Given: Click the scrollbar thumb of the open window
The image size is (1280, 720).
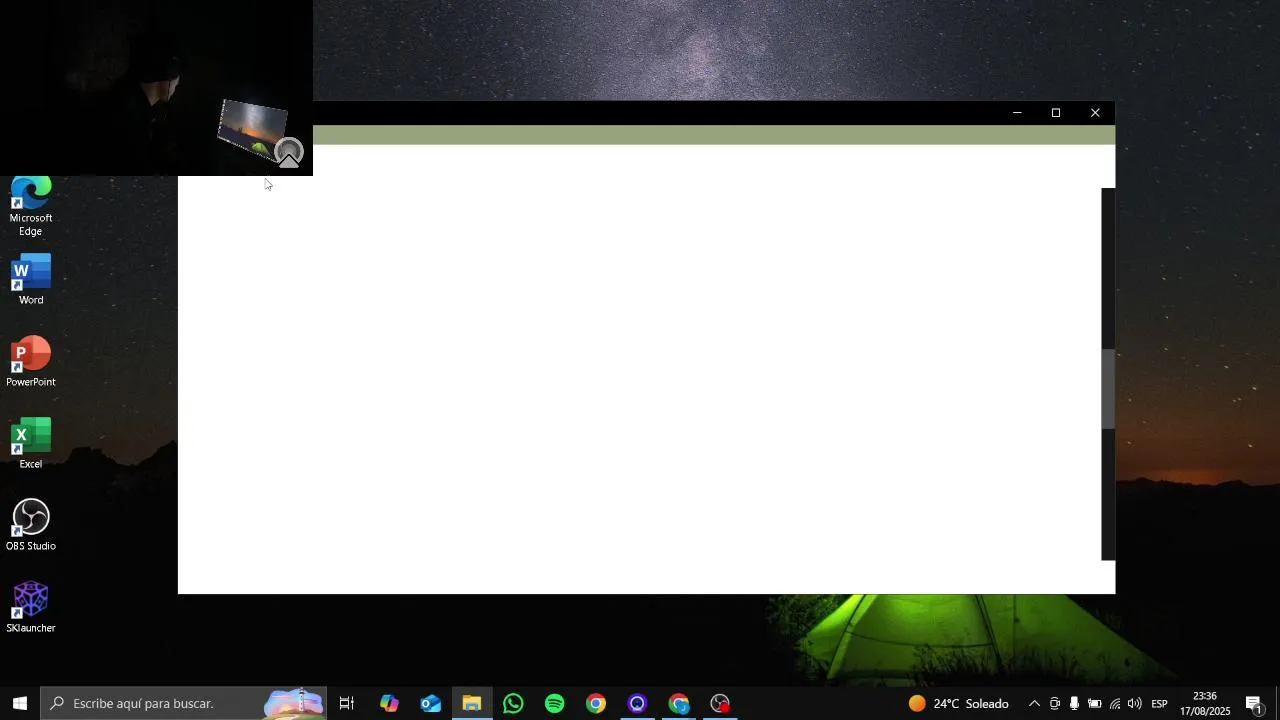Looking at the screenshot, I should point(1108,390).
